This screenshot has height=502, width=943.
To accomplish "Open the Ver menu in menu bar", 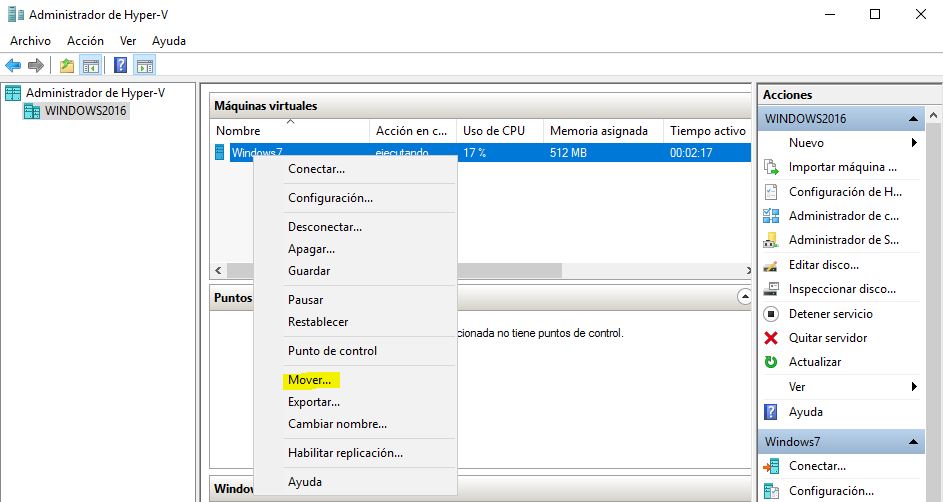I will pyautogui.click(x=128, y=41).
